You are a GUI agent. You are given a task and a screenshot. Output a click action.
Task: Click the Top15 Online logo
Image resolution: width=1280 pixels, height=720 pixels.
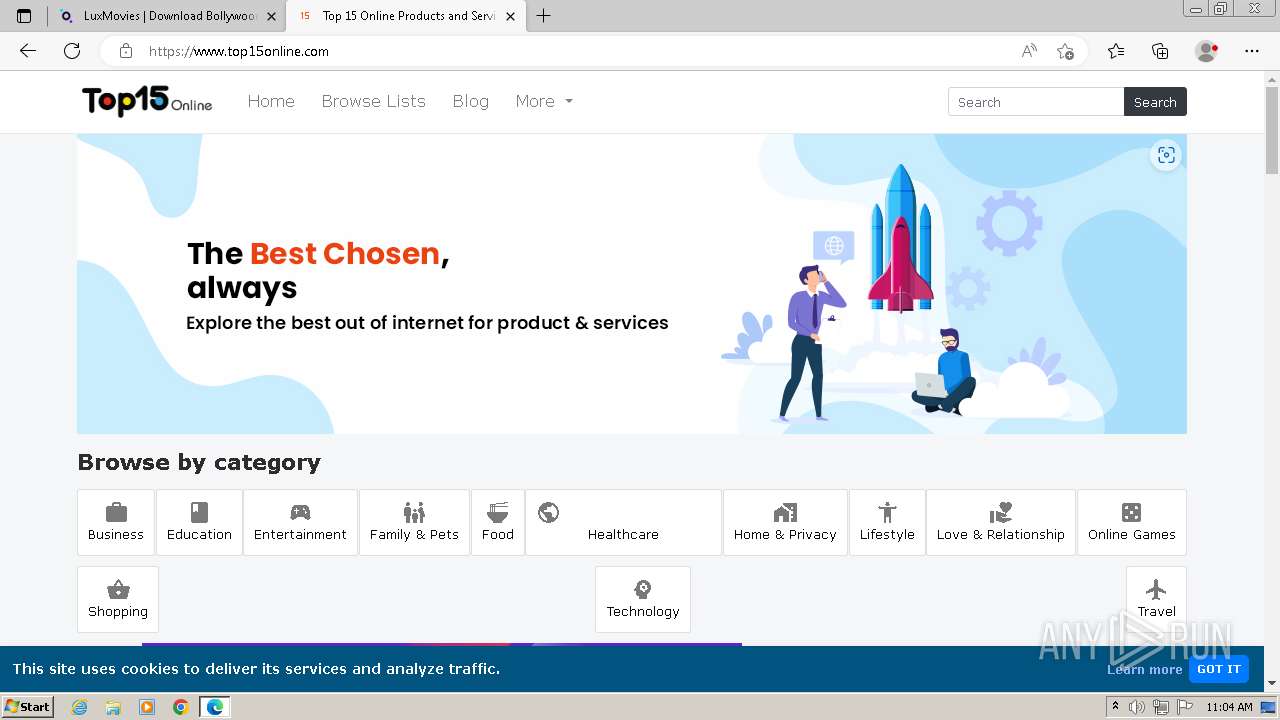pyautogui.click(x=147, y=101)
